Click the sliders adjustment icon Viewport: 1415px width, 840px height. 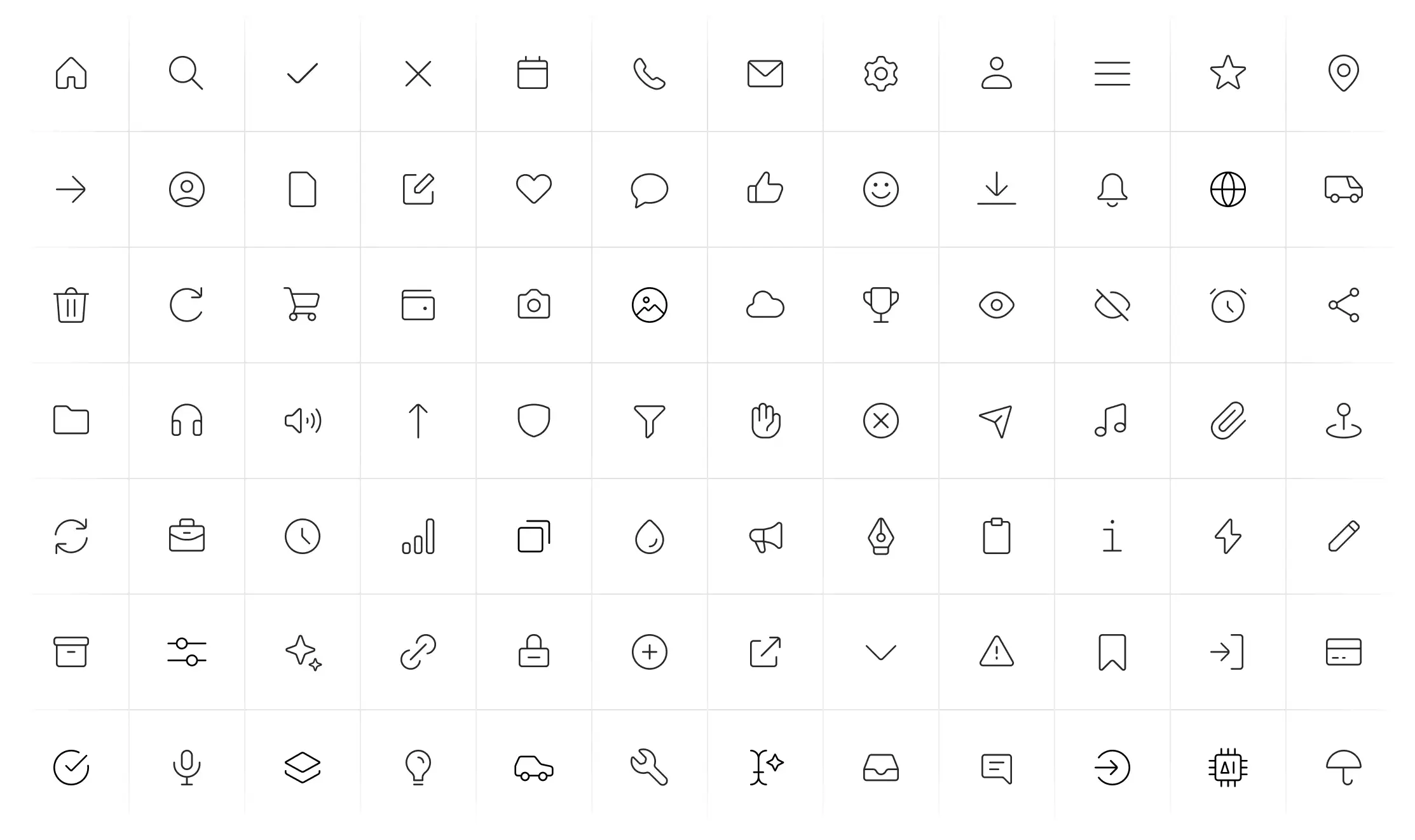187,652
